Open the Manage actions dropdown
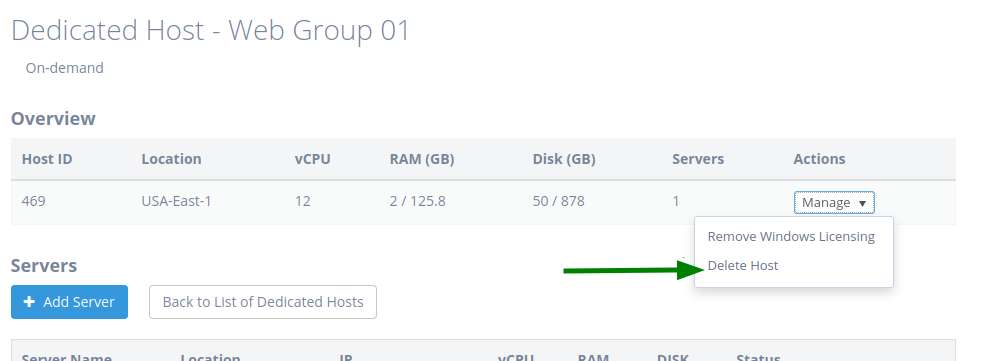The width and height of the screenshot is (982, 361). [834, 202]
